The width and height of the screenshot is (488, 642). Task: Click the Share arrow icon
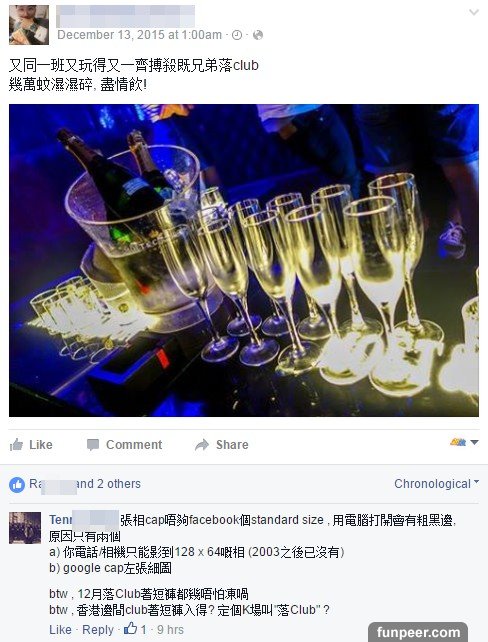click(x=202, y=445)
